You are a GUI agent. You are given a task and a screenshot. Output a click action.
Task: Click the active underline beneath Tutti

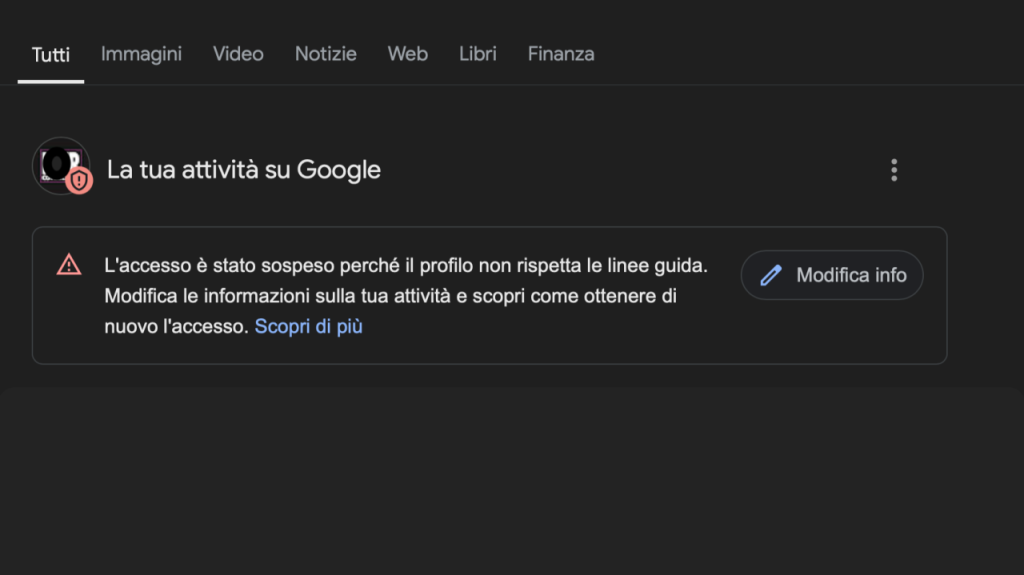click(x=51, y=82)
